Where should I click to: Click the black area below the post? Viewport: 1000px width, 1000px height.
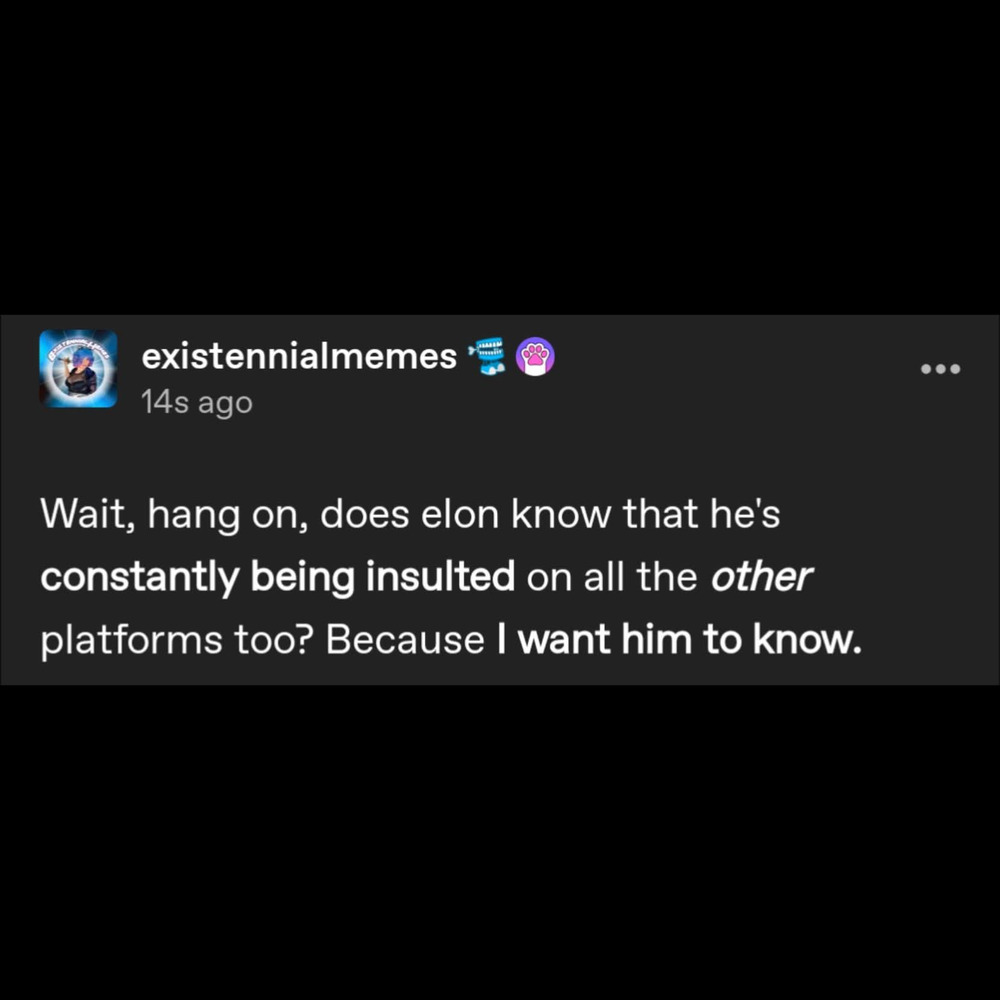click(500, 850)
